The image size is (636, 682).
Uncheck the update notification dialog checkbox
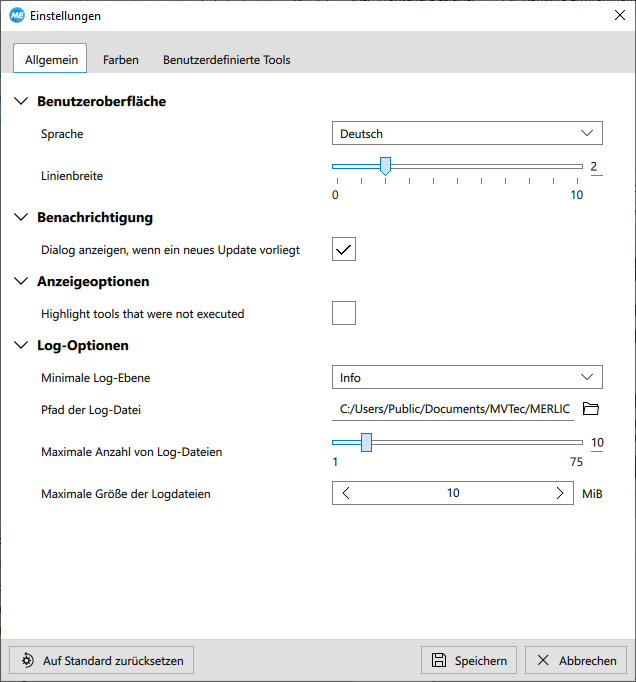point(344,250)
